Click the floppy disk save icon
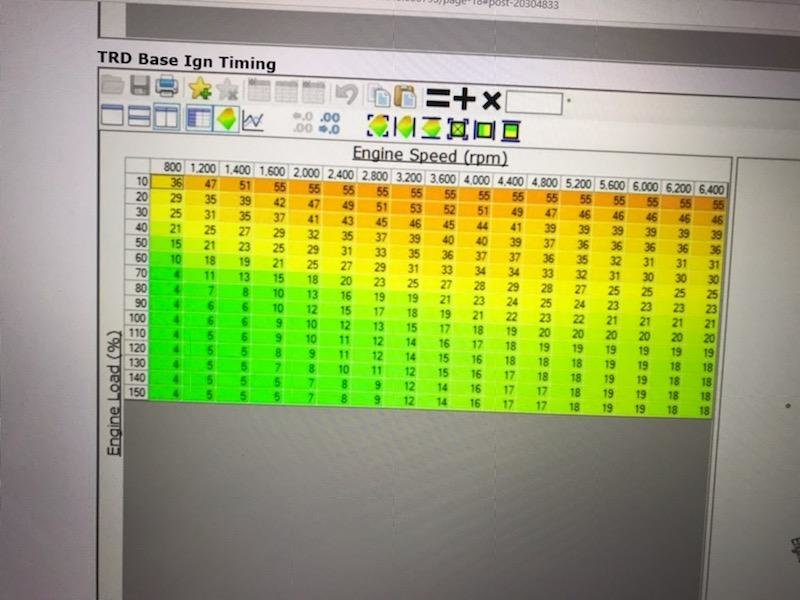This screenshot has height=600, width=800. click(139, 85)
